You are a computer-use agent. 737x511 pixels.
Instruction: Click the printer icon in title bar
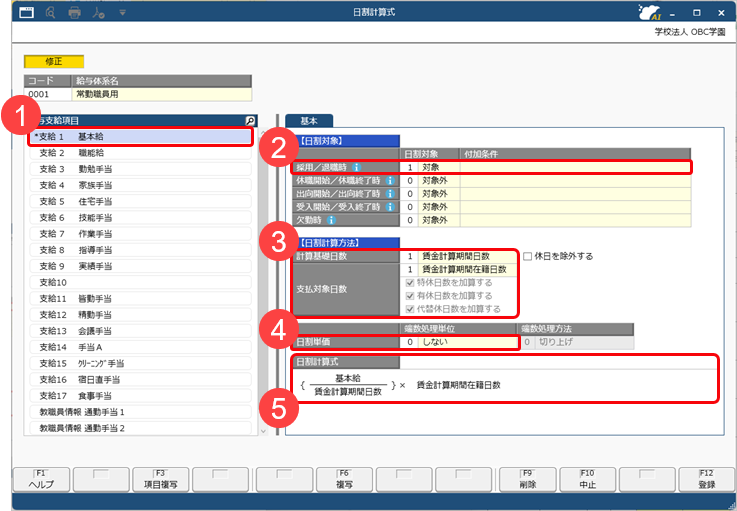[74, 13]
